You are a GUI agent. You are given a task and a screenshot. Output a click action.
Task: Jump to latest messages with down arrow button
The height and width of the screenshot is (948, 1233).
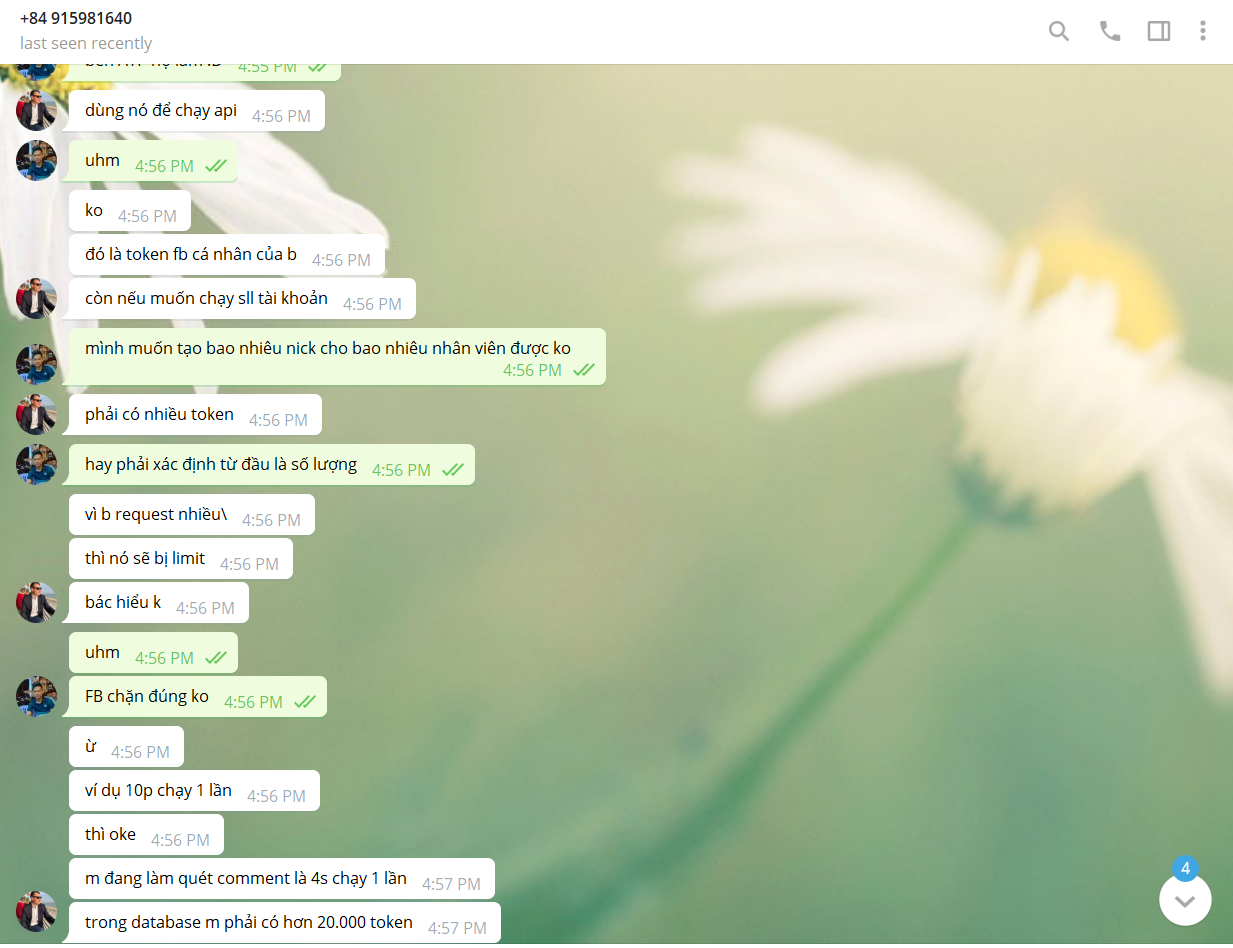pos(1185,900)
